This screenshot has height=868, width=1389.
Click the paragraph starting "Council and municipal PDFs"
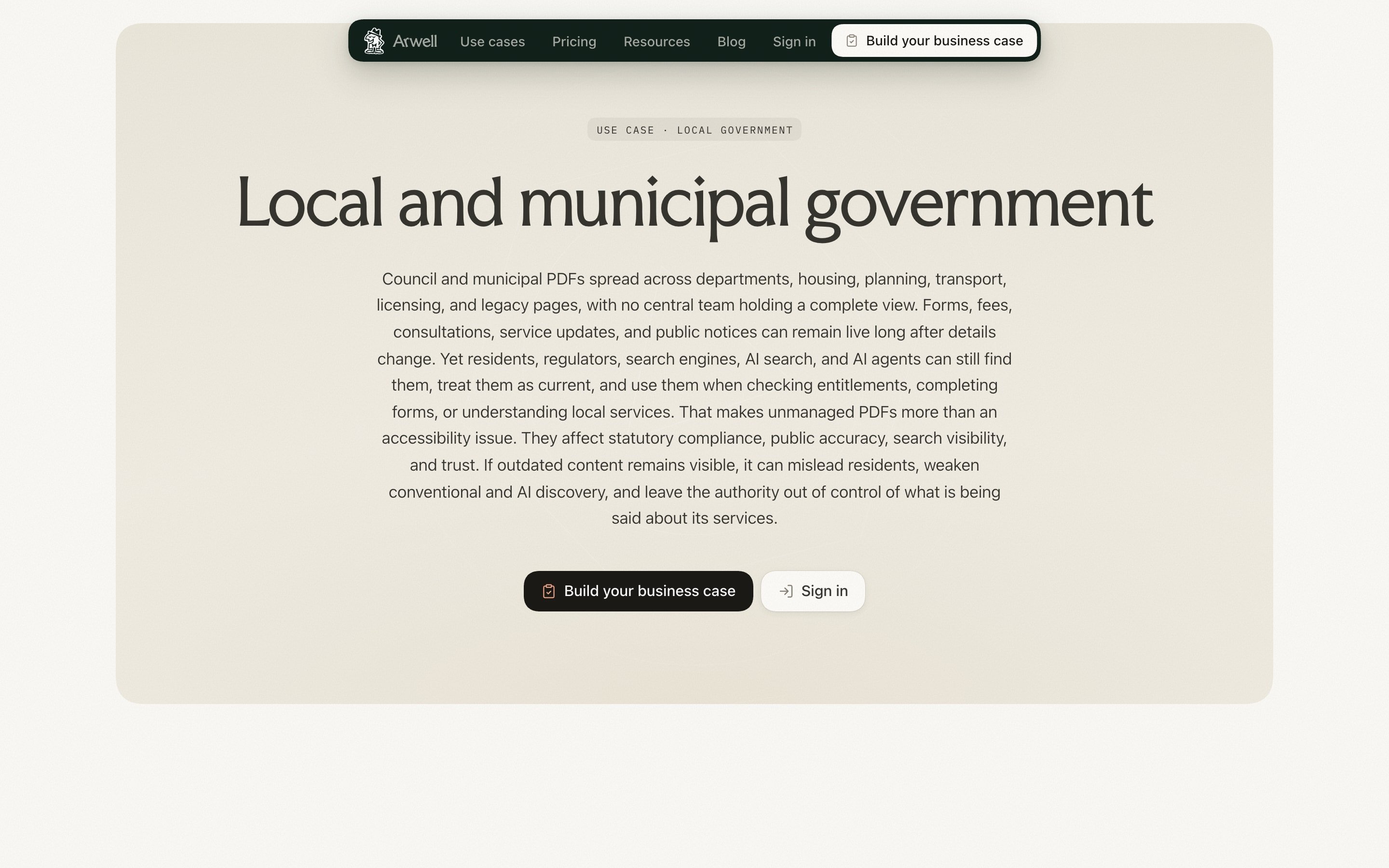pos(694,398)
